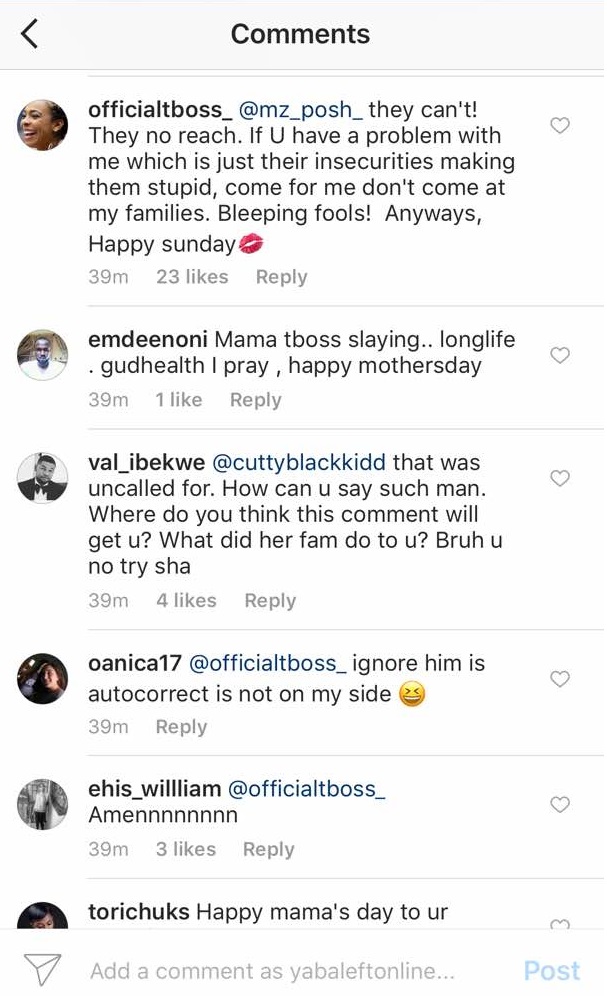
Task: Open oanica17's profile avatar
Action: (x=43, y=679)
